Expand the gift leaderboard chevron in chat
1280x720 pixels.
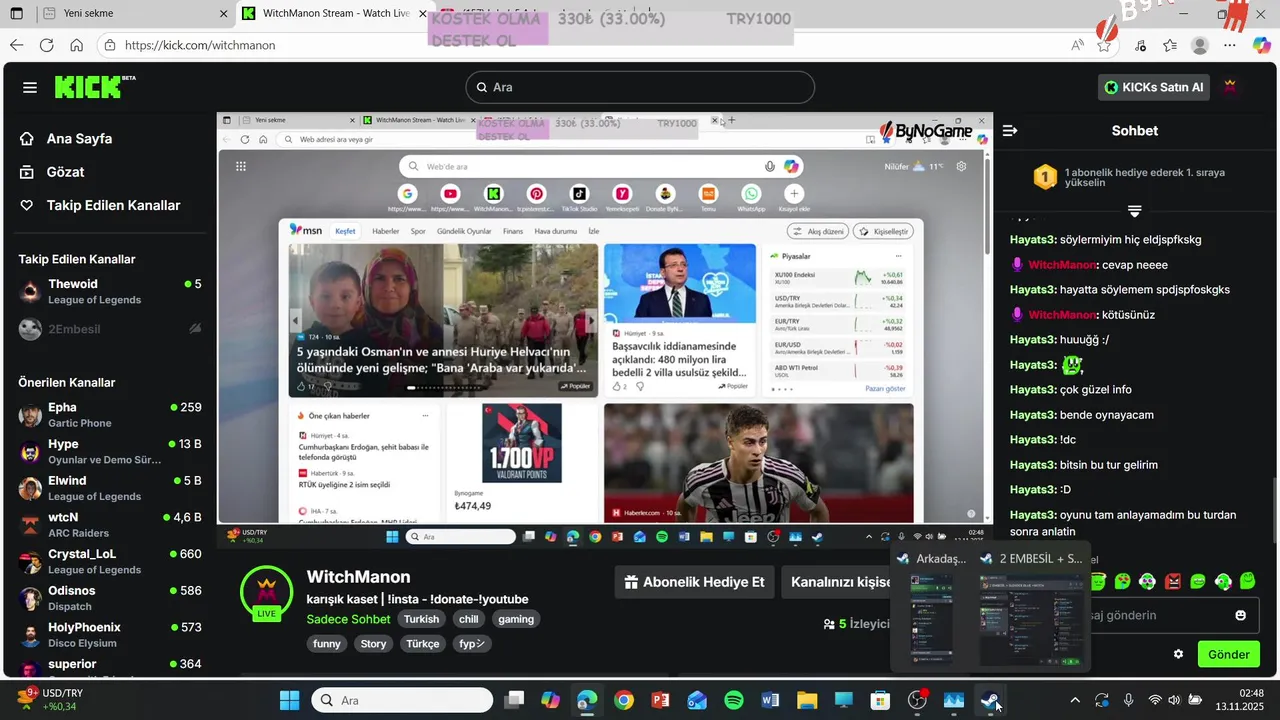pyautogui.click(x=1134, y=211)
